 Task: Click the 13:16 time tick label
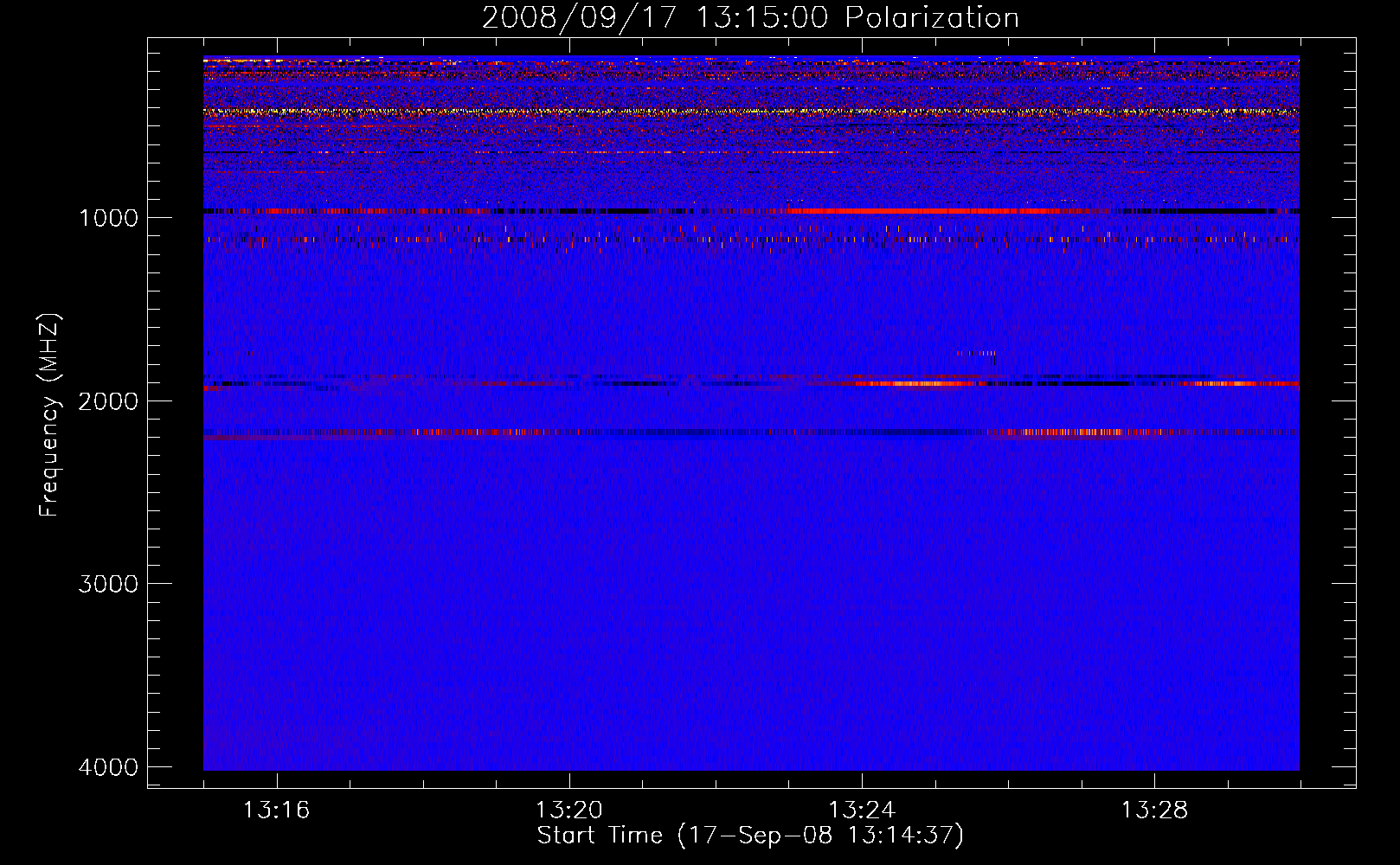276,811
